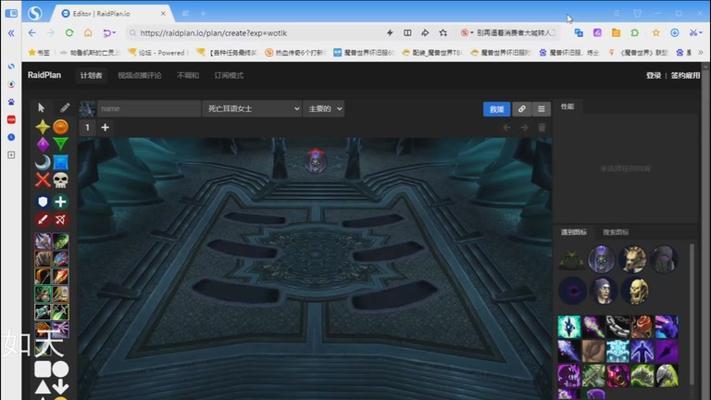Select the tank shield role icon
711x400 pixels.
click(43, 202)
